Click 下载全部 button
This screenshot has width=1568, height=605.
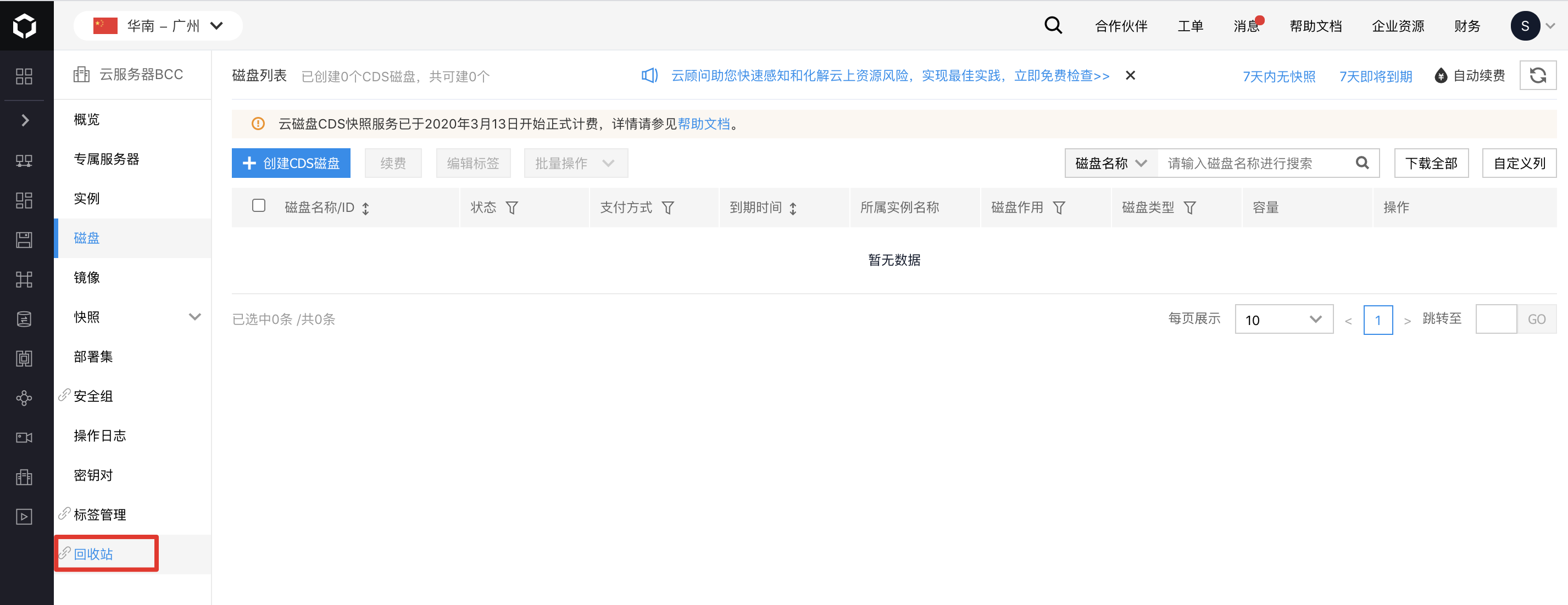coord(1431,163)
